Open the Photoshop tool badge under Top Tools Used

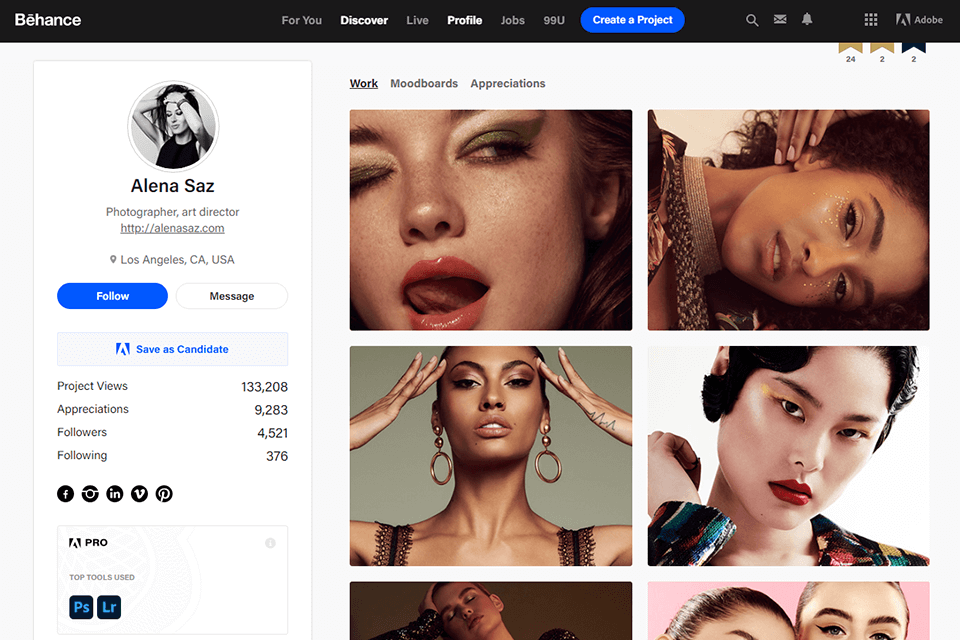click(81, 607)
